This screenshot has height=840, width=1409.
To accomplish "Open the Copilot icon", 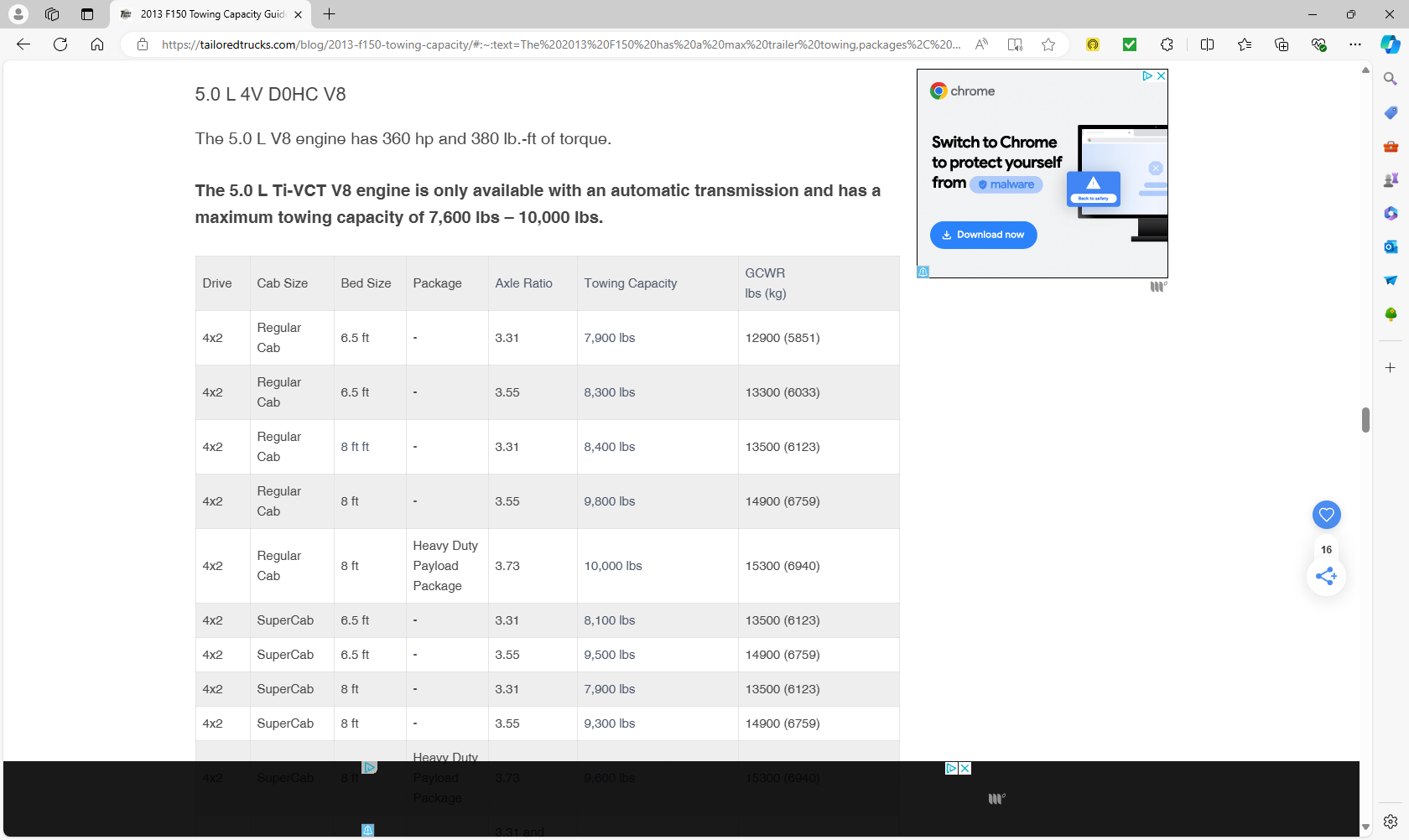I will pos(1391,44).
